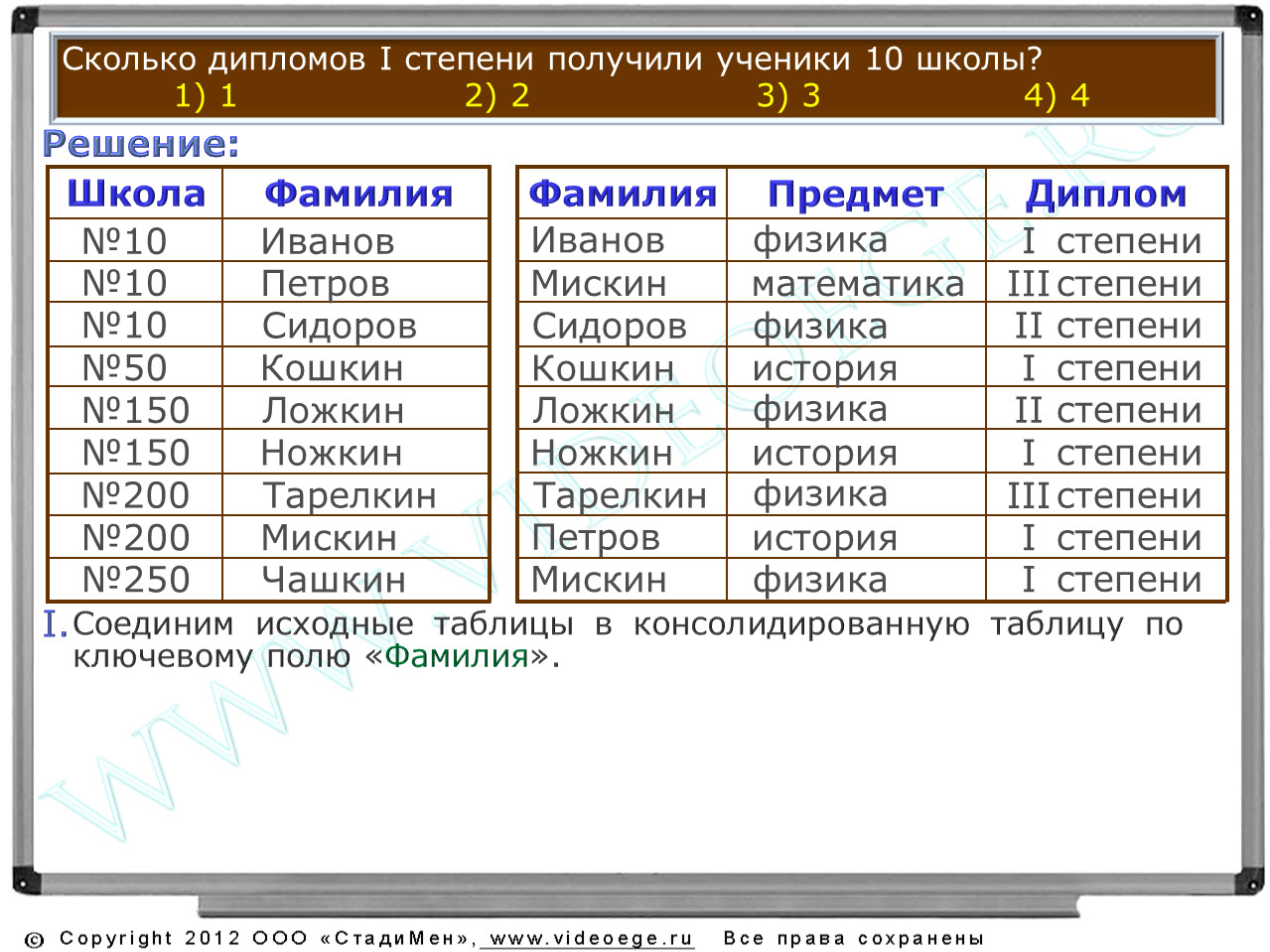This screenshot has width=1270, height=952.
Task: Click "III степени" in the математика row
Action: point(1104,284)
